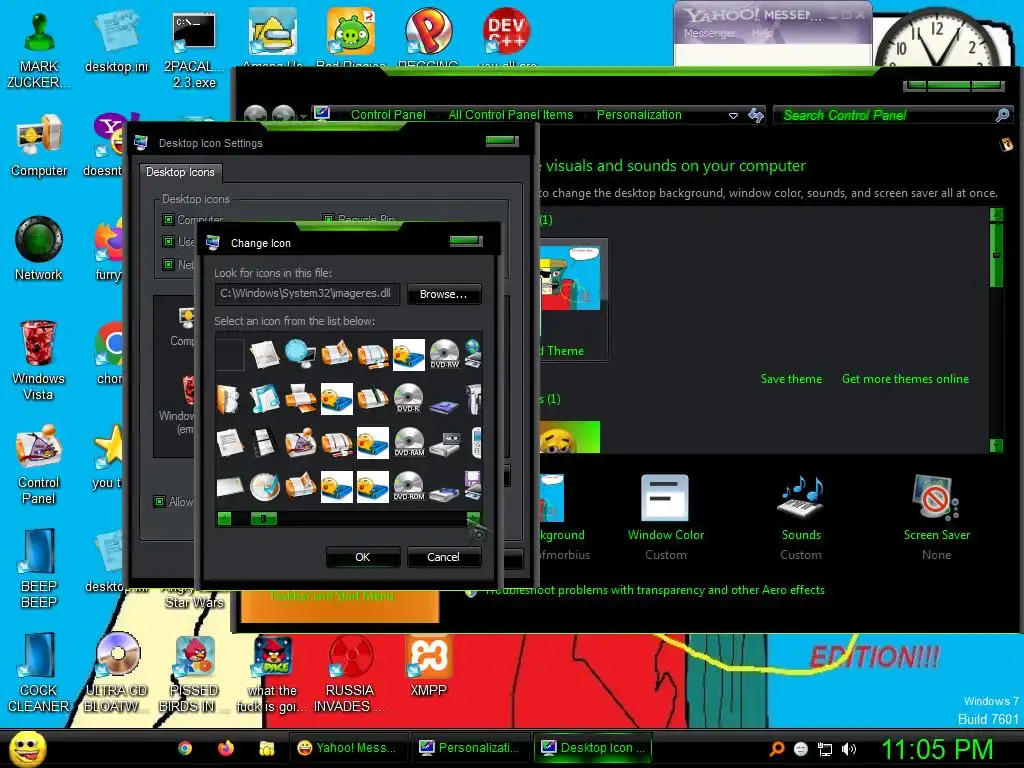Switch to the Desktop Icons tab
This screenshot has height=768, width=1024.
click(180, 172)
